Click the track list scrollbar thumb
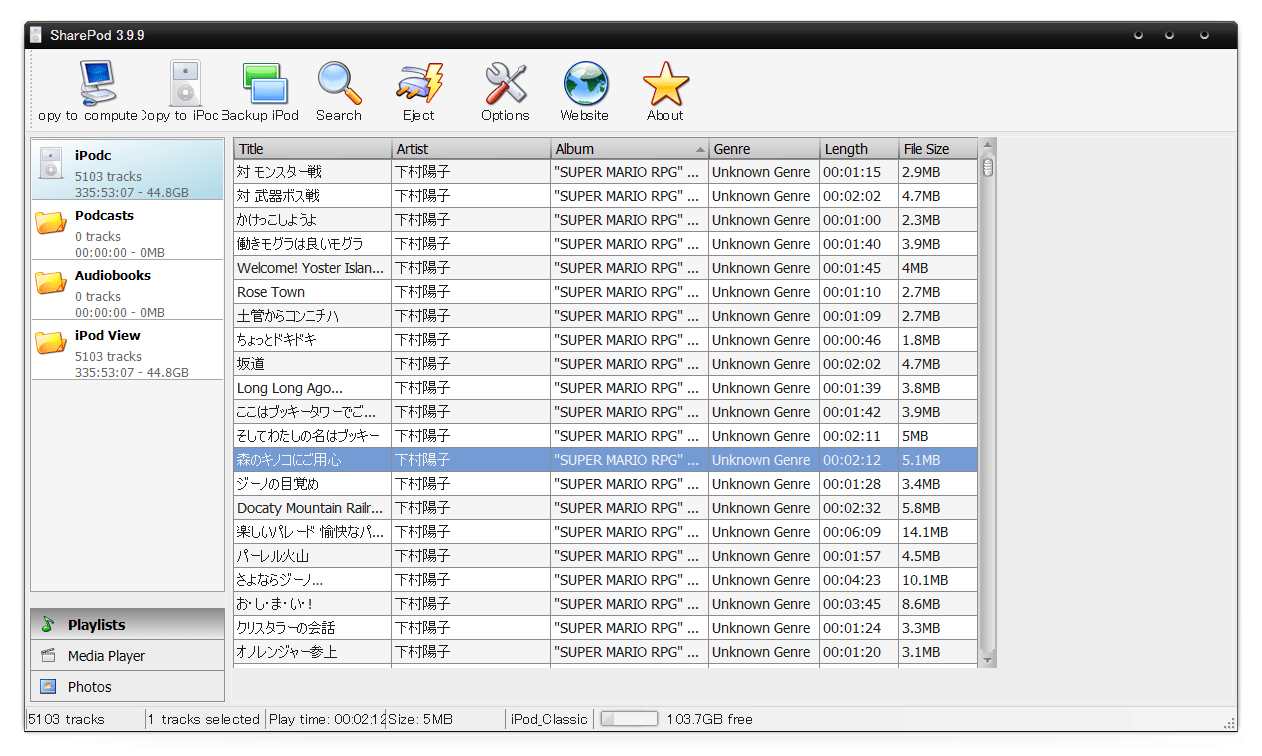Image resolution: width=1262 pixels, height=756 pixels. 988,167
